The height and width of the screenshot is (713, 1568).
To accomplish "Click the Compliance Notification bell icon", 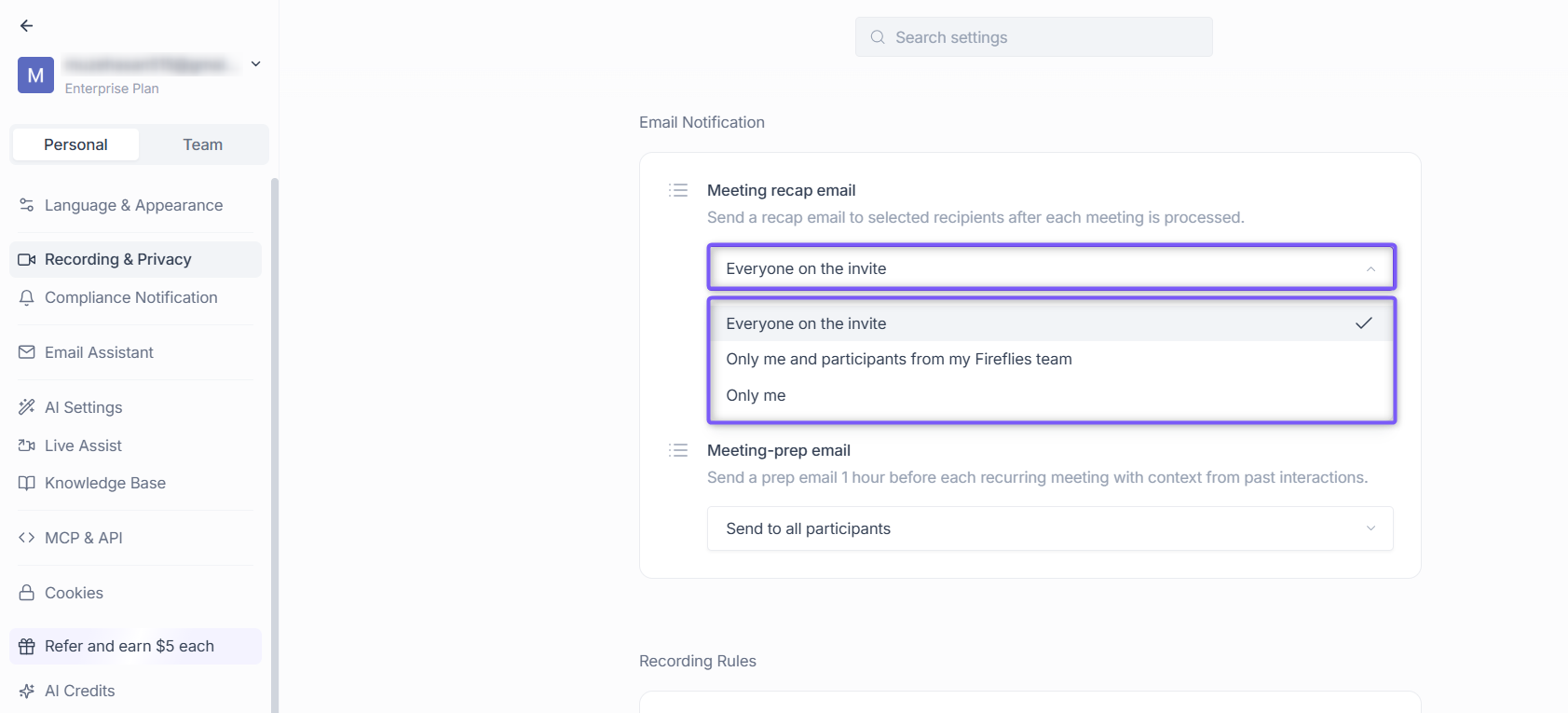I will [27, 297].
